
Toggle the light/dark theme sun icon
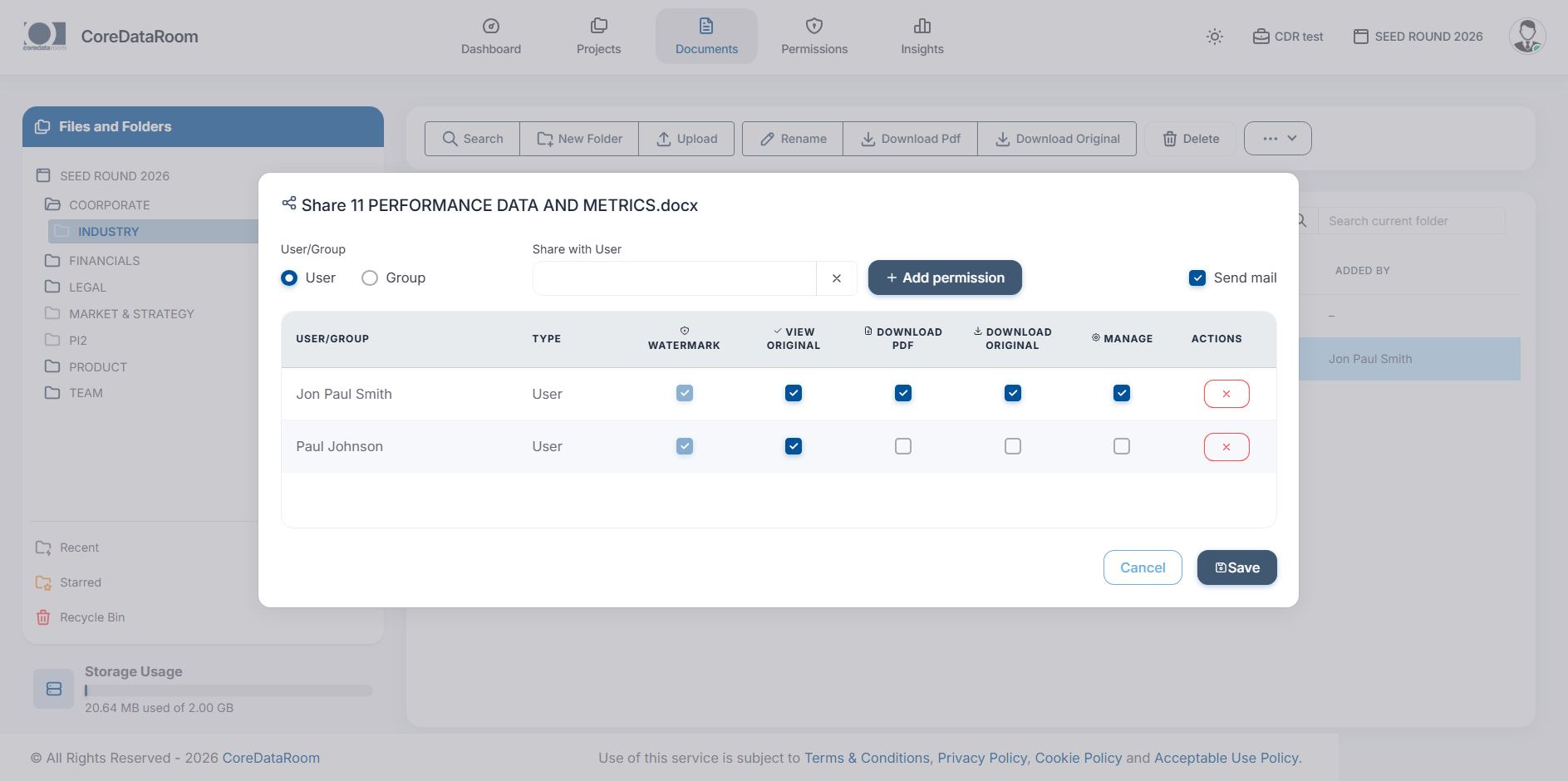click(x=1215, y=37)
